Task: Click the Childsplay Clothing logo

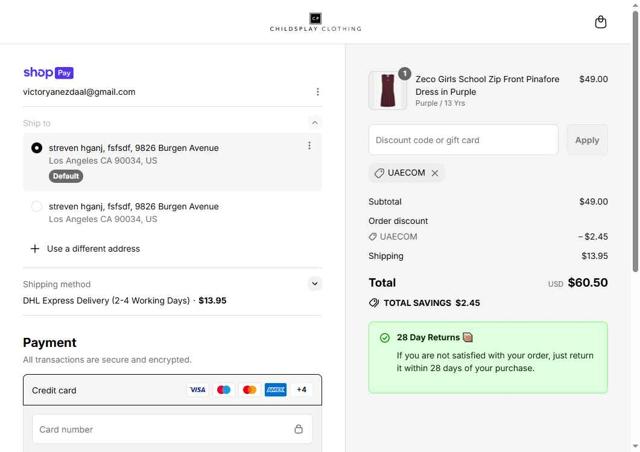Action: (316, 22)
